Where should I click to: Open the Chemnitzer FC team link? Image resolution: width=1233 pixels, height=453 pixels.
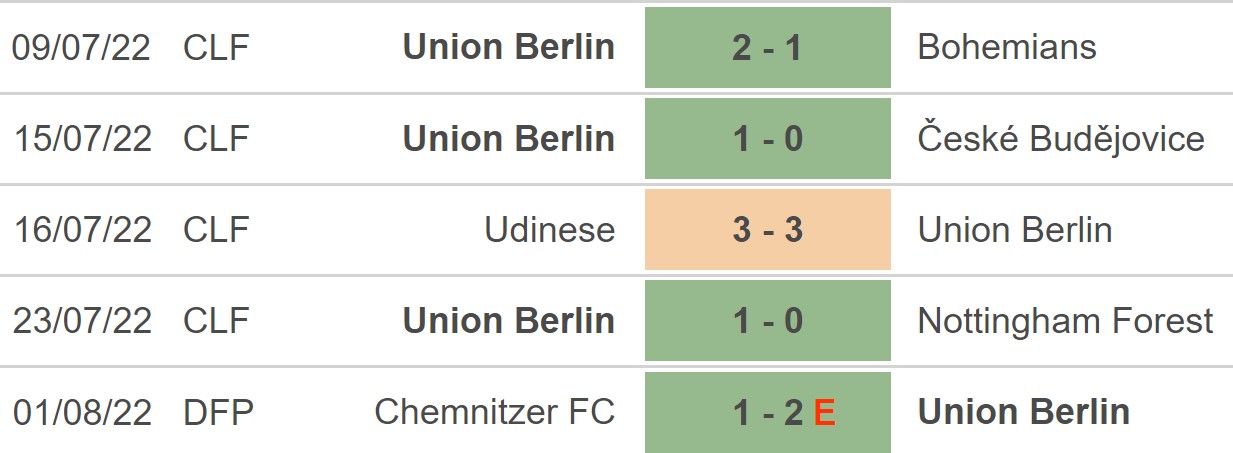click(494, 412)
